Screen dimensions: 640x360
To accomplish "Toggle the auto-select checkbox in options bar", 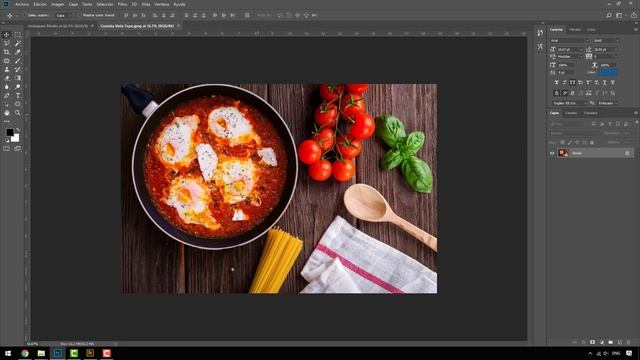I will click(x=25, y=15).
